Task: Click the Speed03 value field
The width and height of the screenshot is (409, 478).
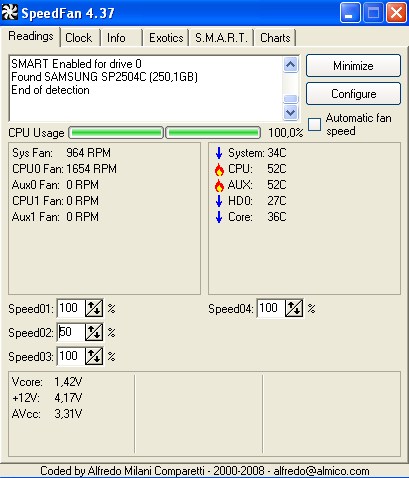Action: click(71, 356)
